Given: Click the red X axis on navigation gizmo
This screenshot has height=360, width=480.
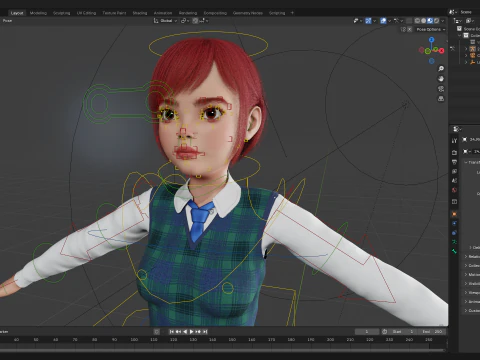Looking at the screenshot, I should (442, 51).
